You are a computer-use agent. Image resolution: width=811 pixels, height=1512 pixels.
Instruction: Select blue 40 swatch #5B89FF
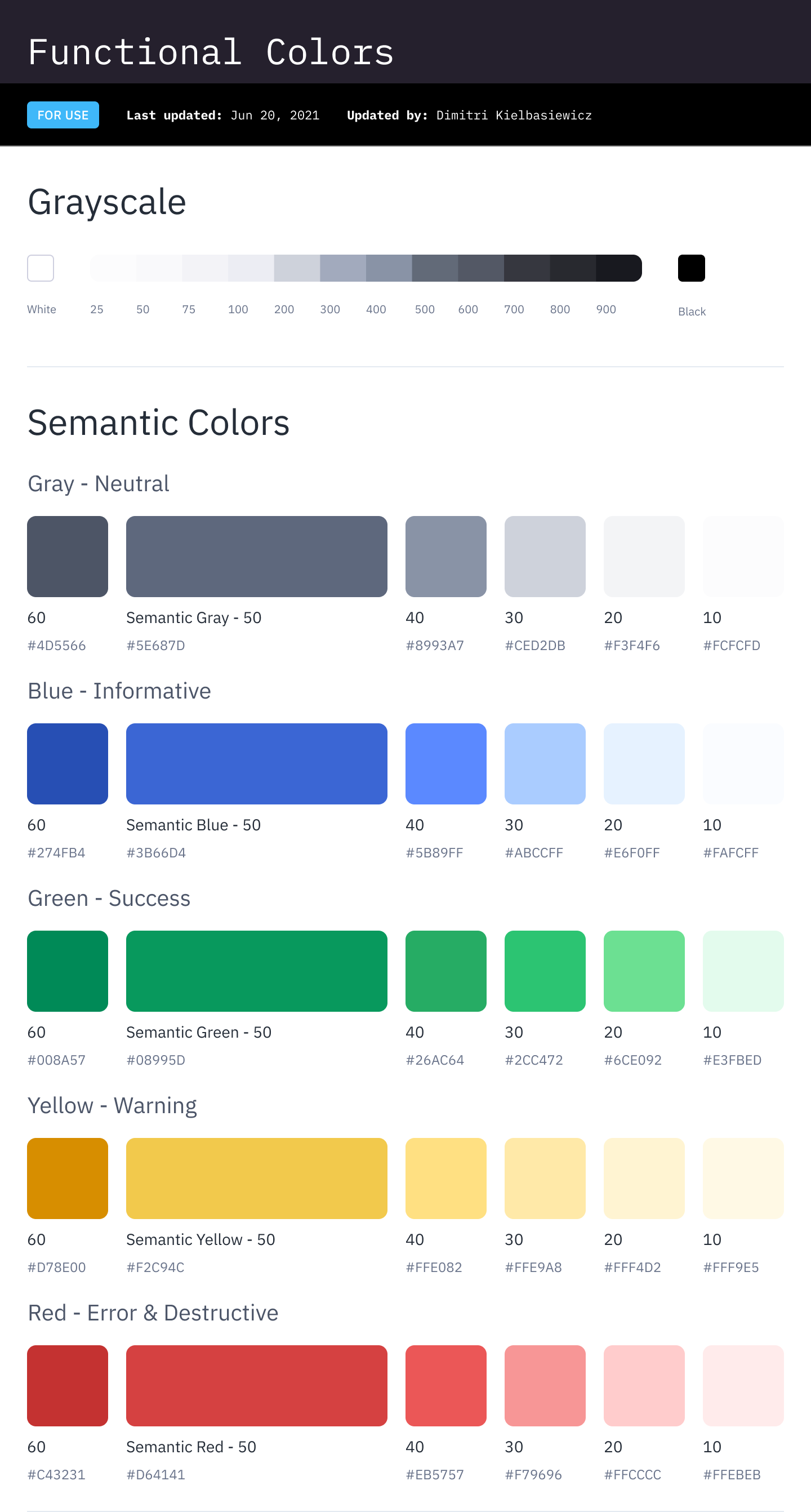coord(445,764)
